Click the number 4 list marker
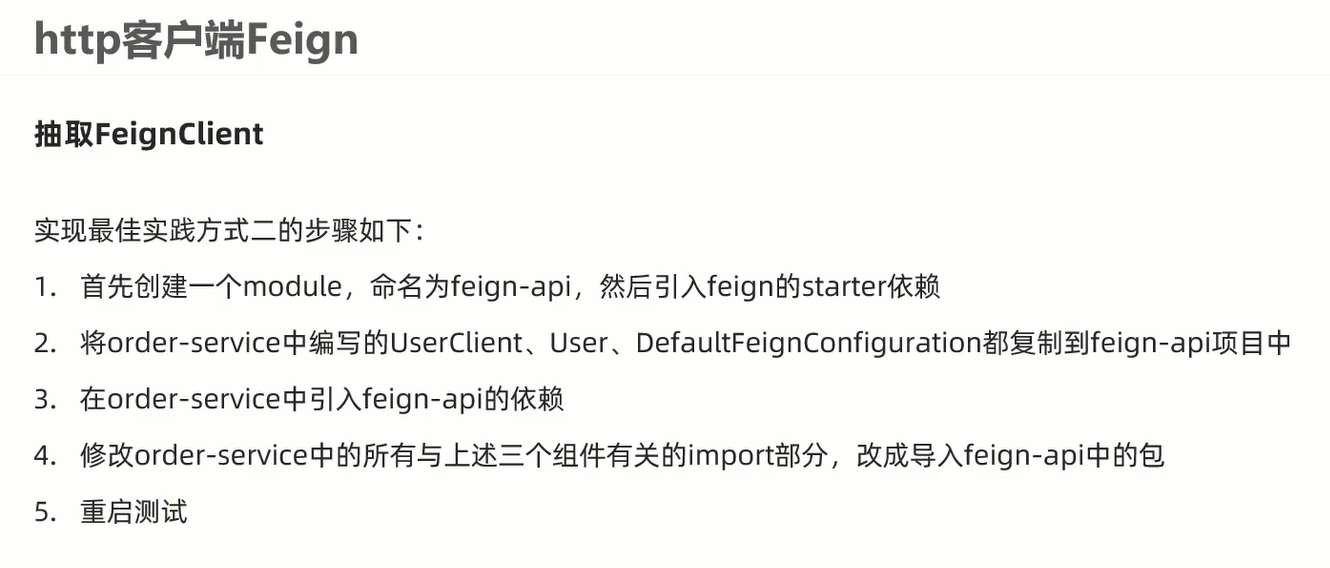 [43, 456]
